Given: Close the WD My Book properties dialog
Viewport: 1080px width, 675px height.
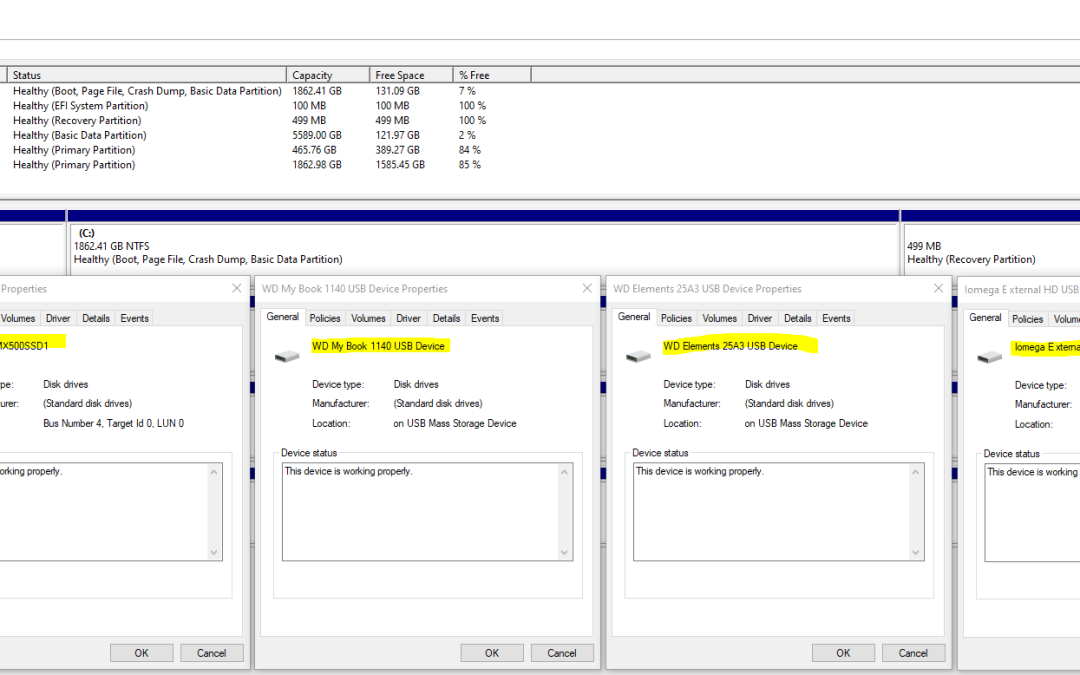Looking at the screenshot, I should coord(587,288).
